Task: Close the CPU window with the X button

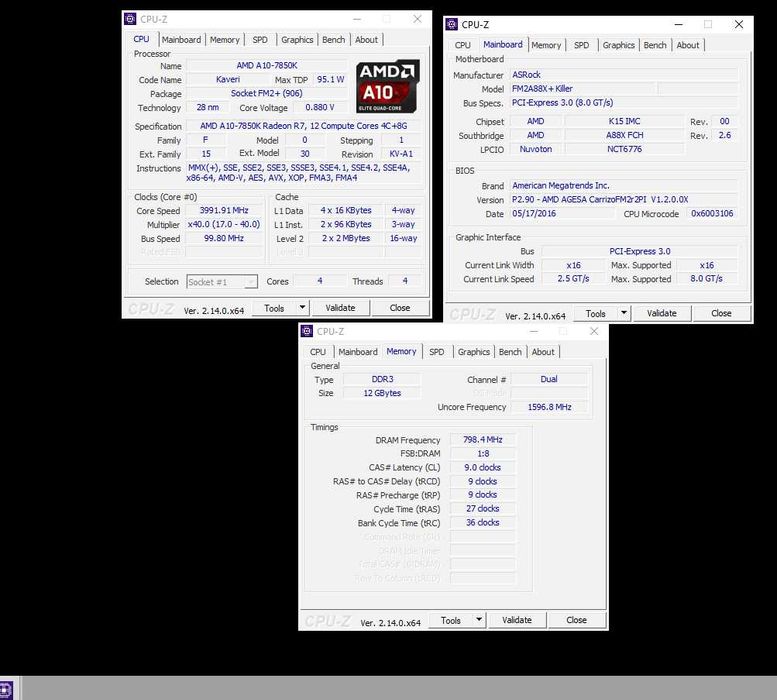Action: click(x=417, y=19)
